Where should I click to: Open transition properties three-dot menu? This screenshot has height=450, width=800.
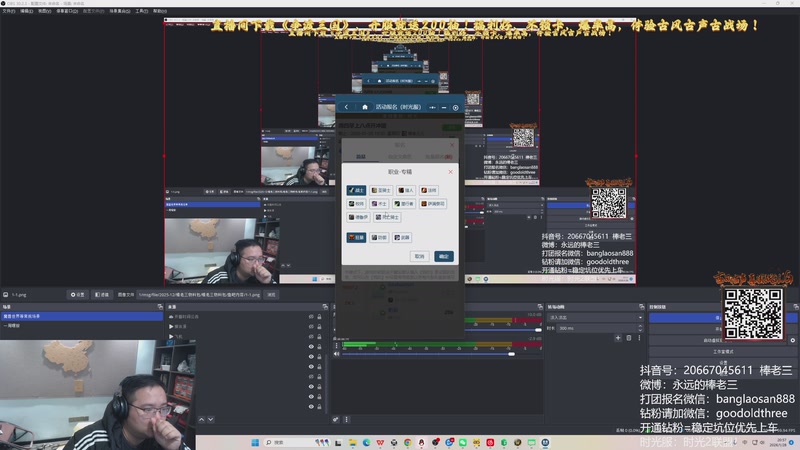point(639,338)
